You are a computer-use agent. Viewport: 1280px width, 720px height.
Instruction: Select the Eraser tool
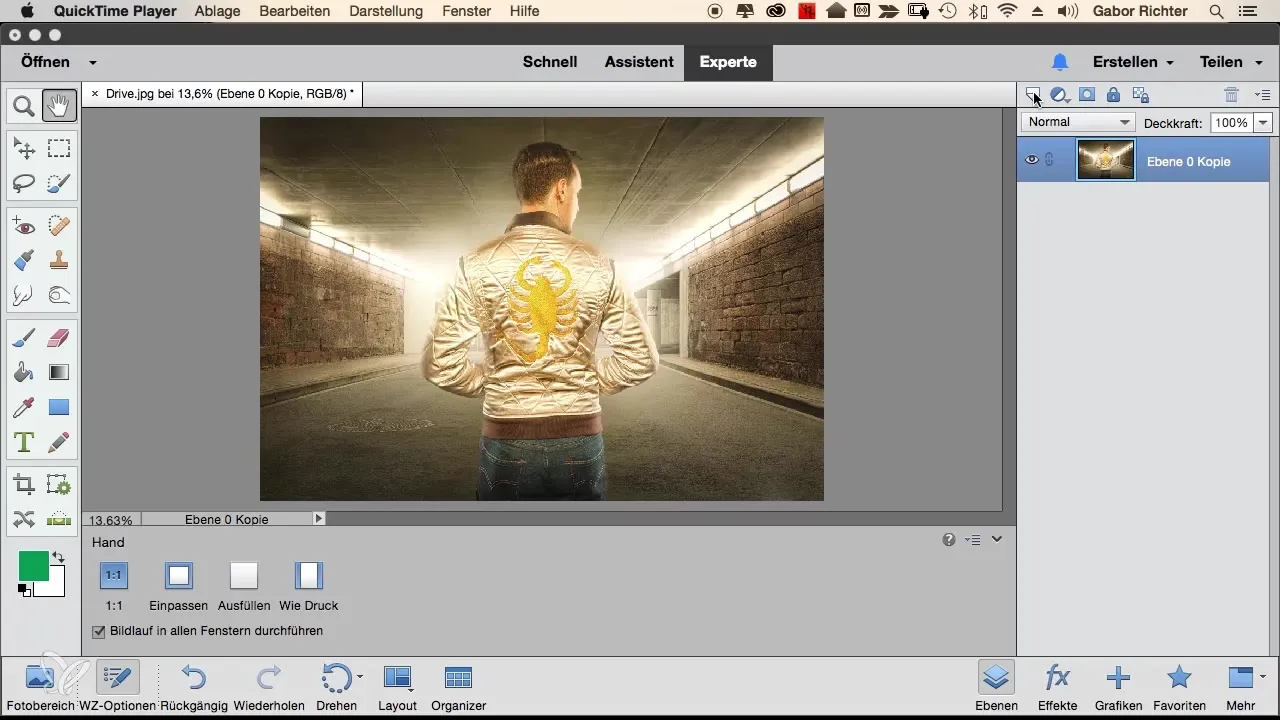(59, 338)
